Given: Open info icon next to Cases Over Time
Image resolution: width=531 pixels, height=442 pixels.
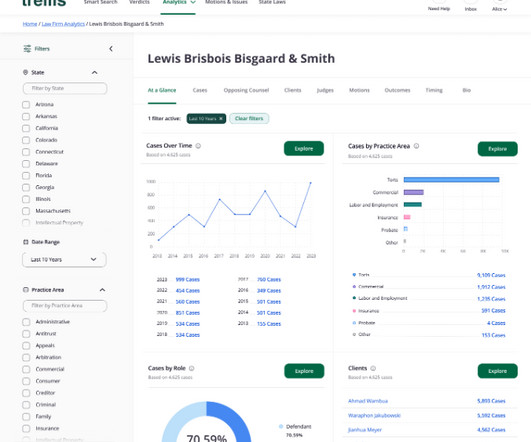Looking at the screenshot, I should coord(198,146).
